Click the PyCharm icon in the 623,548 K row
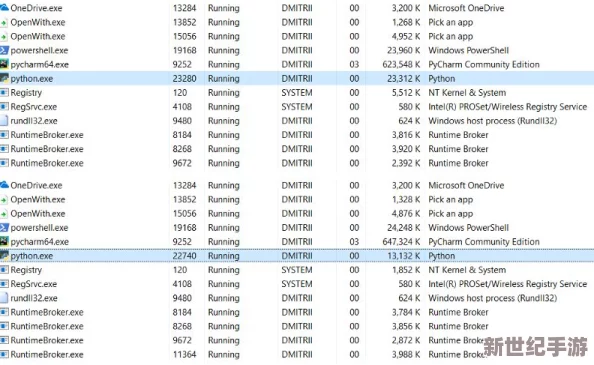 pyautogui.click(x=4, y=64)
